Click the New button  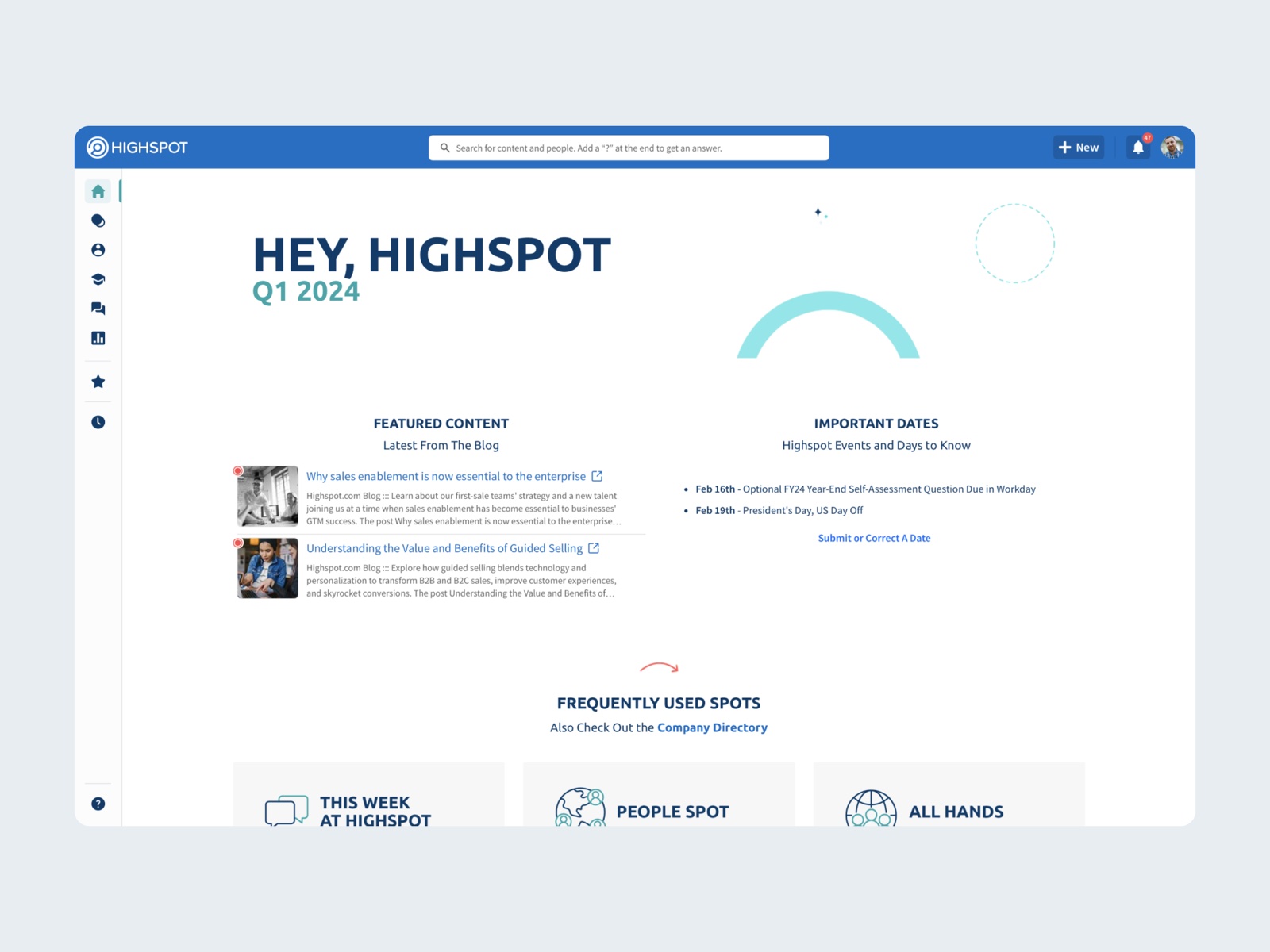1079,148
